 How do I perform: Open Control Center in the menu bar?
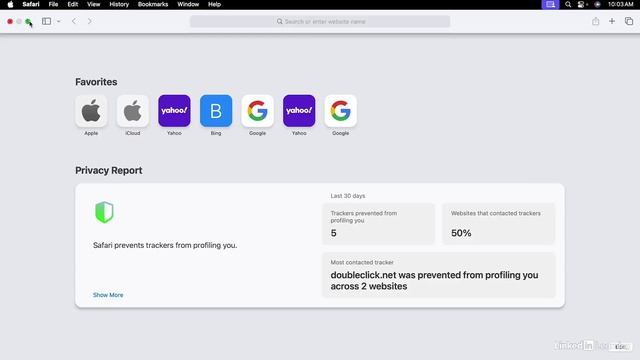tap(582, 4)
